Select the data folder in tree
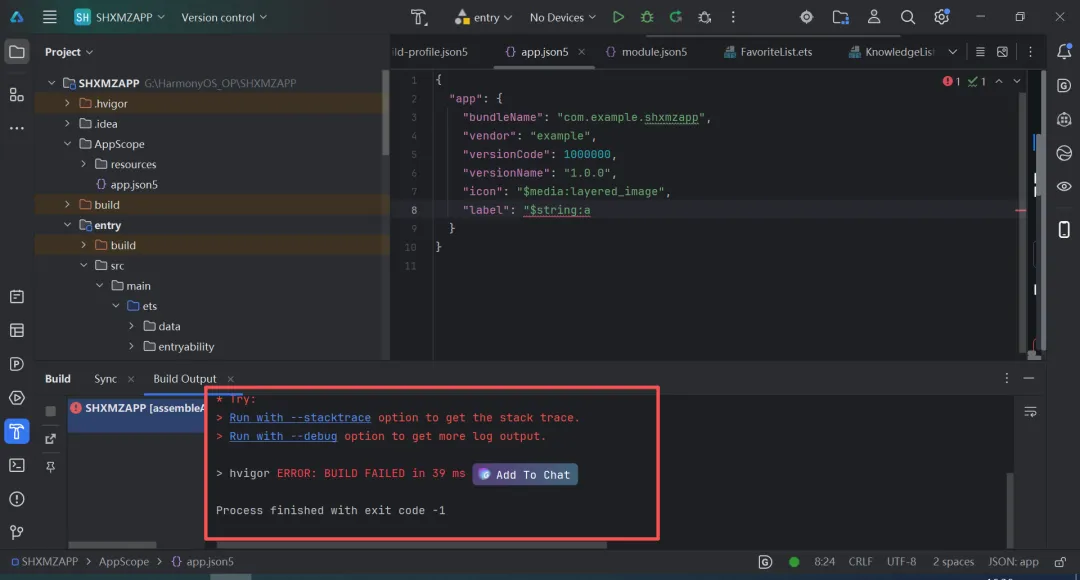Viewport: 1080px width, 580px height. [169, 327]
